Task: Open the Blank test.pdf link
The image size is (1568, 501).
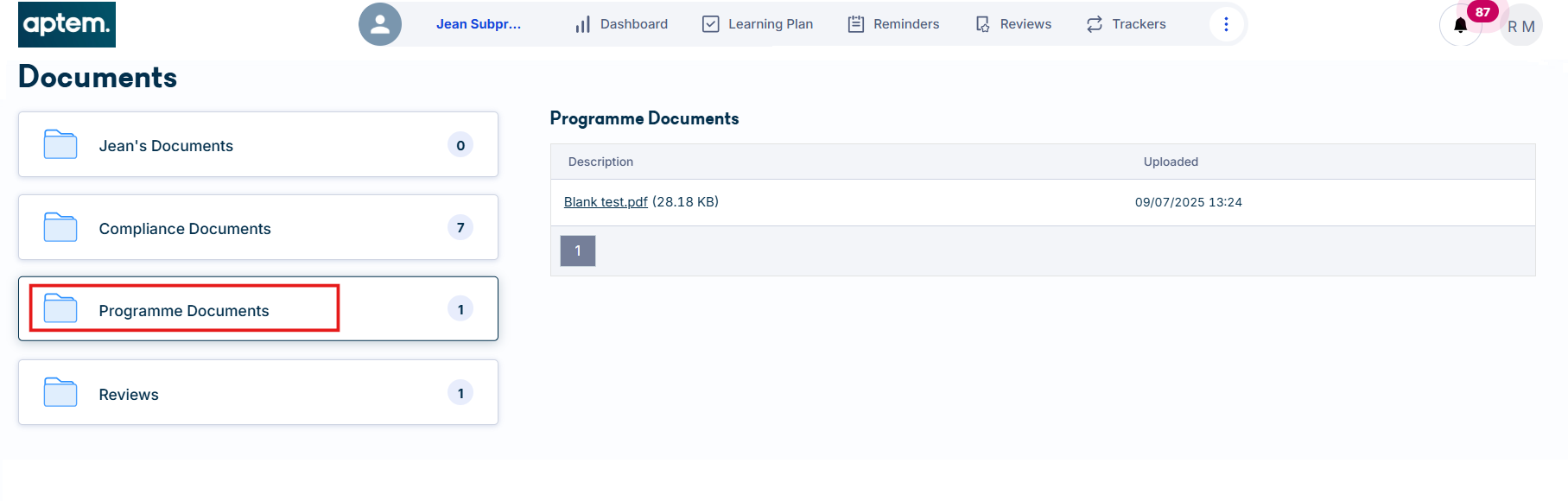Action: point(606,202)
